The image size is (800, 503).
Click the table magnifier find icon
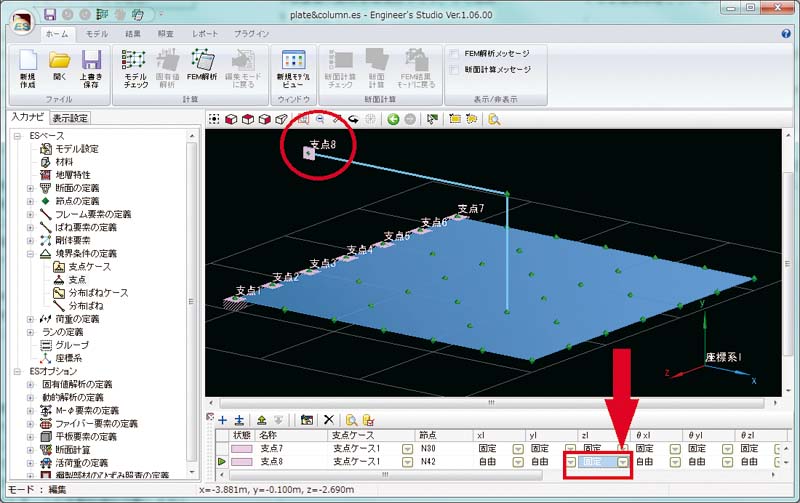click(351, 420)
